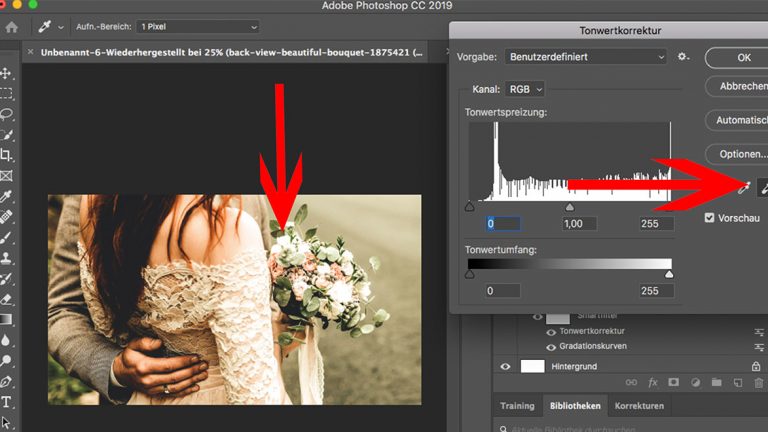Select the Quick Selection tool

(x=6, y=135)
